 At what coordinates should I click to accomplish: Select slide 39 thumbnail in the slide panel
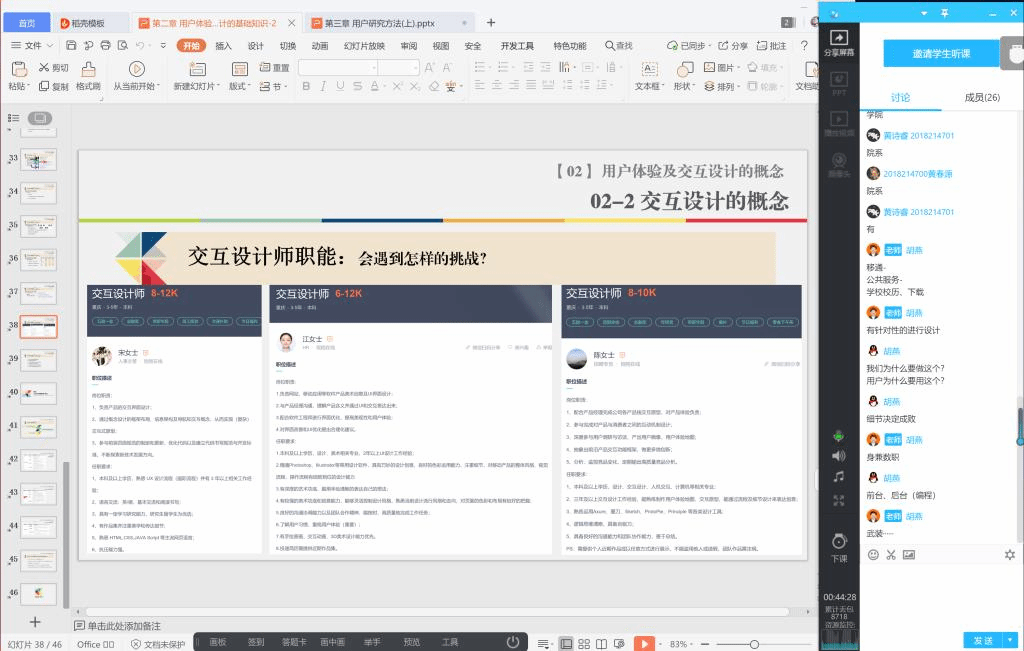[x=38, y=360]
